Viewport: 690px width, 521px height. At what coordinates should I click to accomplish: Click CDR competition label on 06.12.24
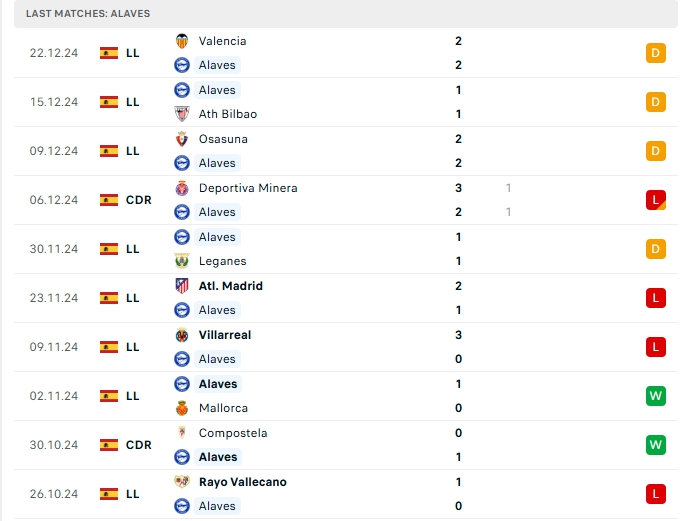[139, 200]
